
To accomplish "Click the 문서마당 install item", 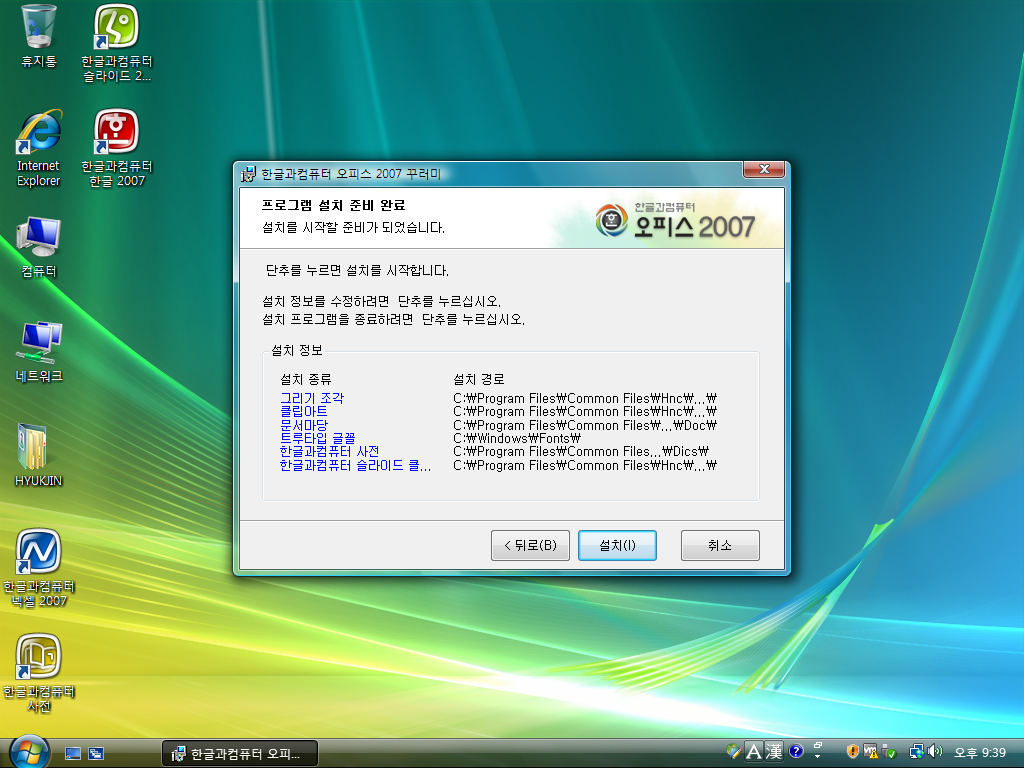I will (x=304, y=425).
